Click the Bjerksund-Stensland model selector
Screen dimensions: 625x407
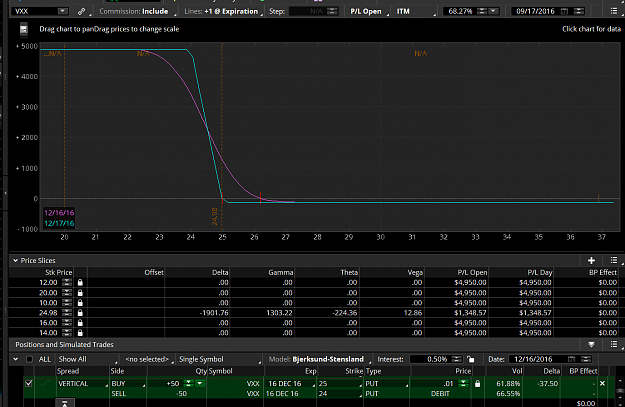click(x=330, y=359)
